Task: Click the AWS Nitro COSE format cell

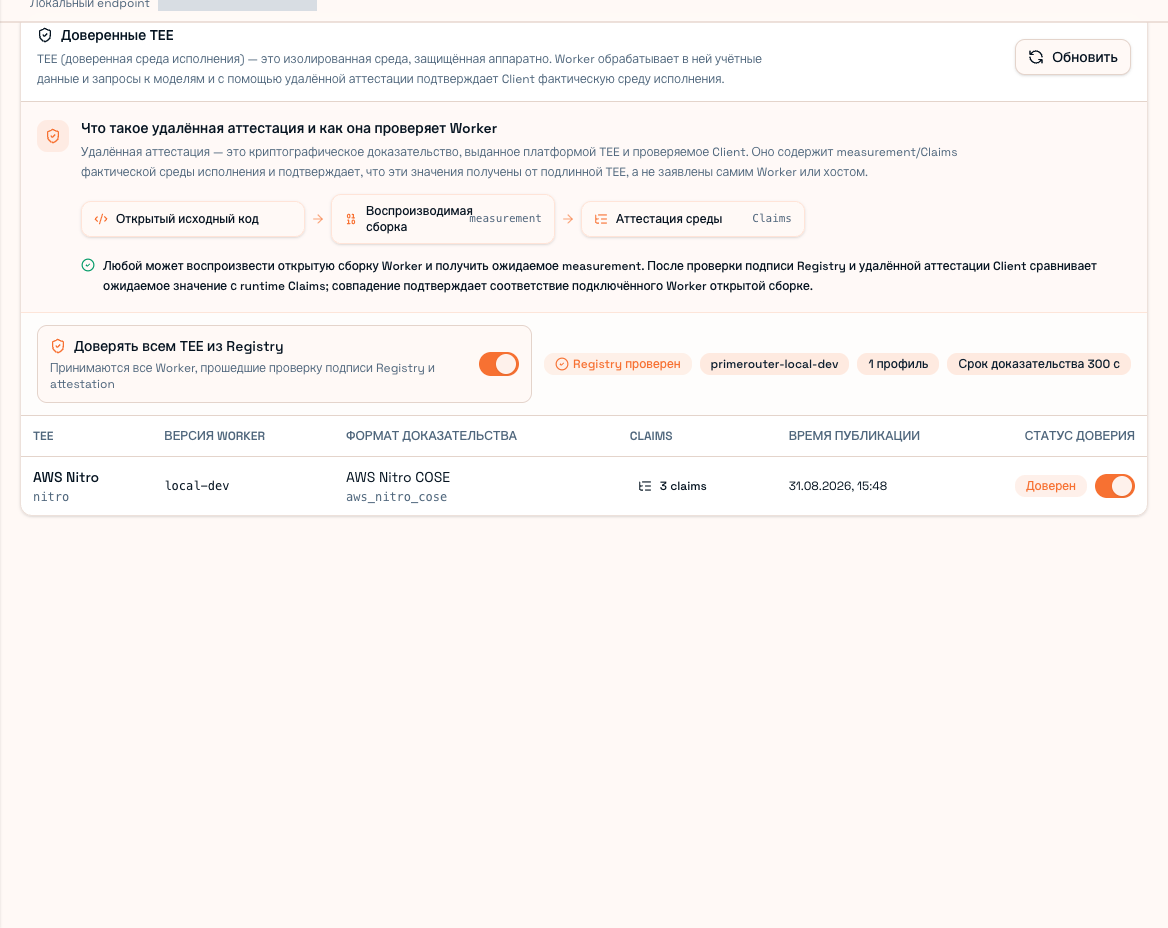Action: click(398, 477)
